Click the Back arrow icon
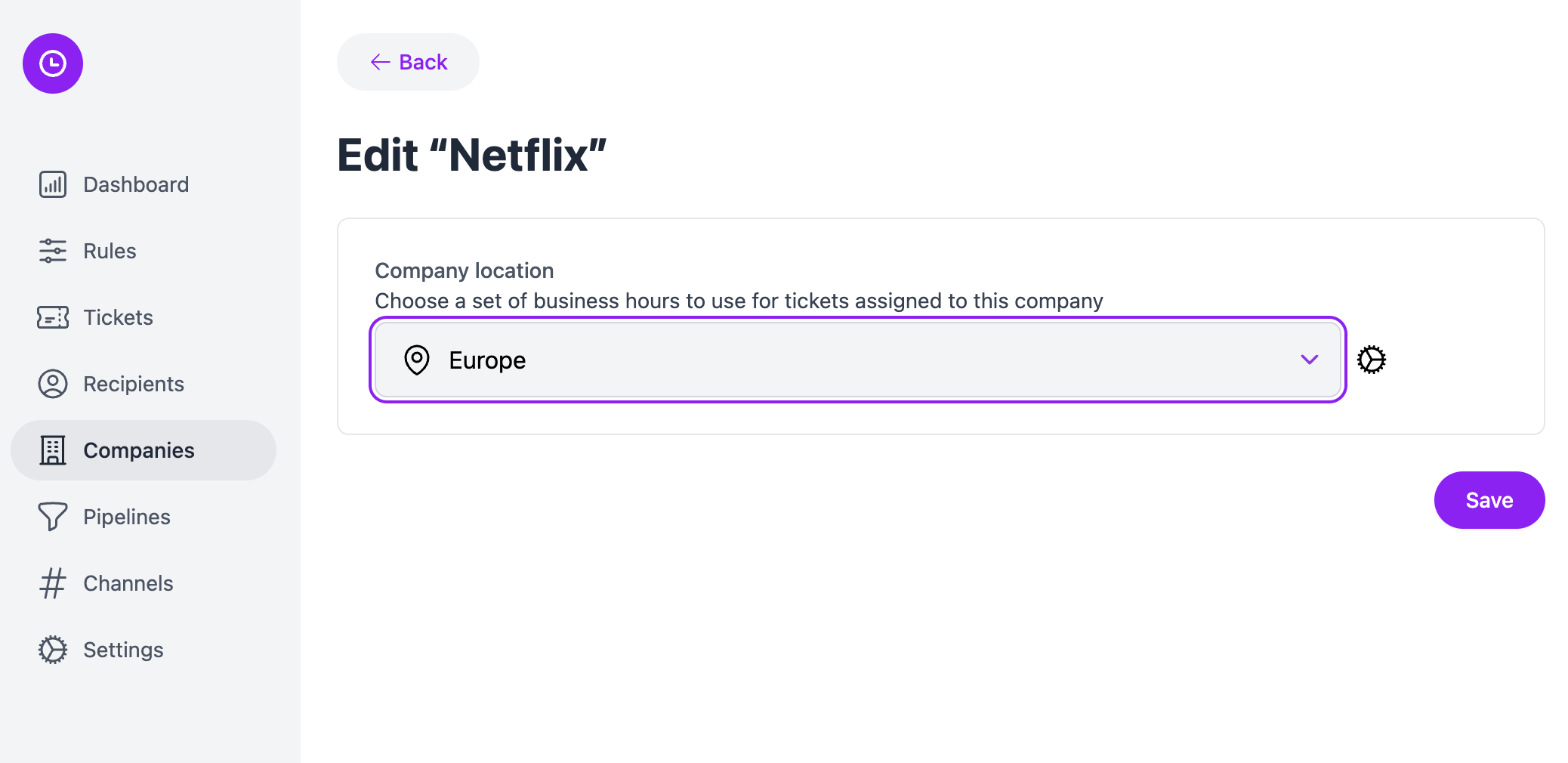Screen dimensions: 1568x763 tap(381, 62)
